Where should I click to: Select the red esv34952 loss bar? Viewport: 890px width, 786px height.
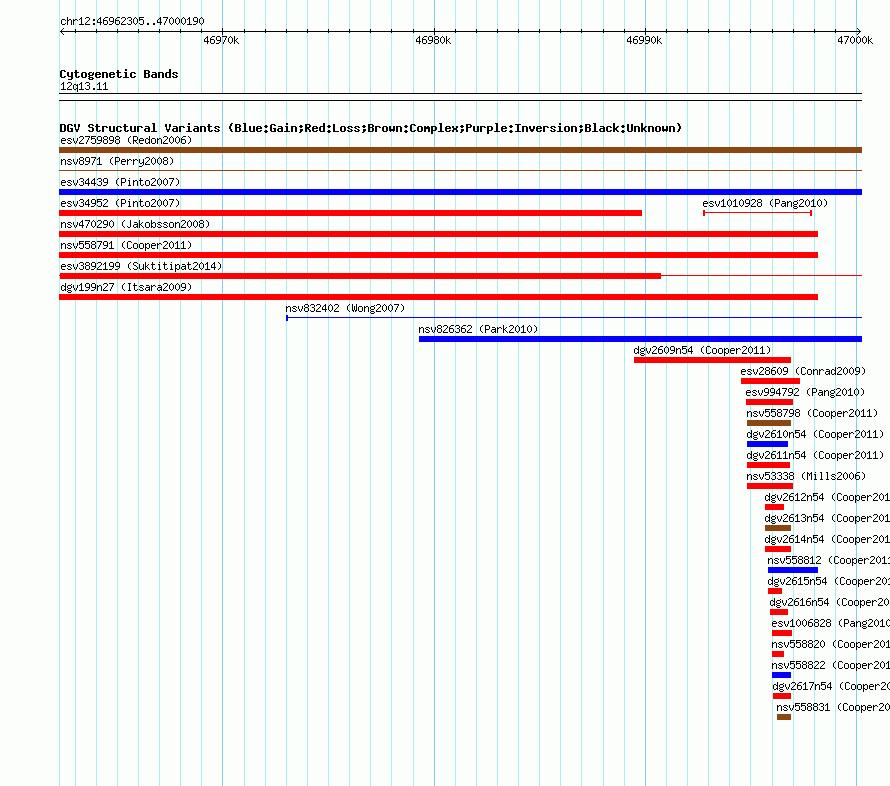350,213
